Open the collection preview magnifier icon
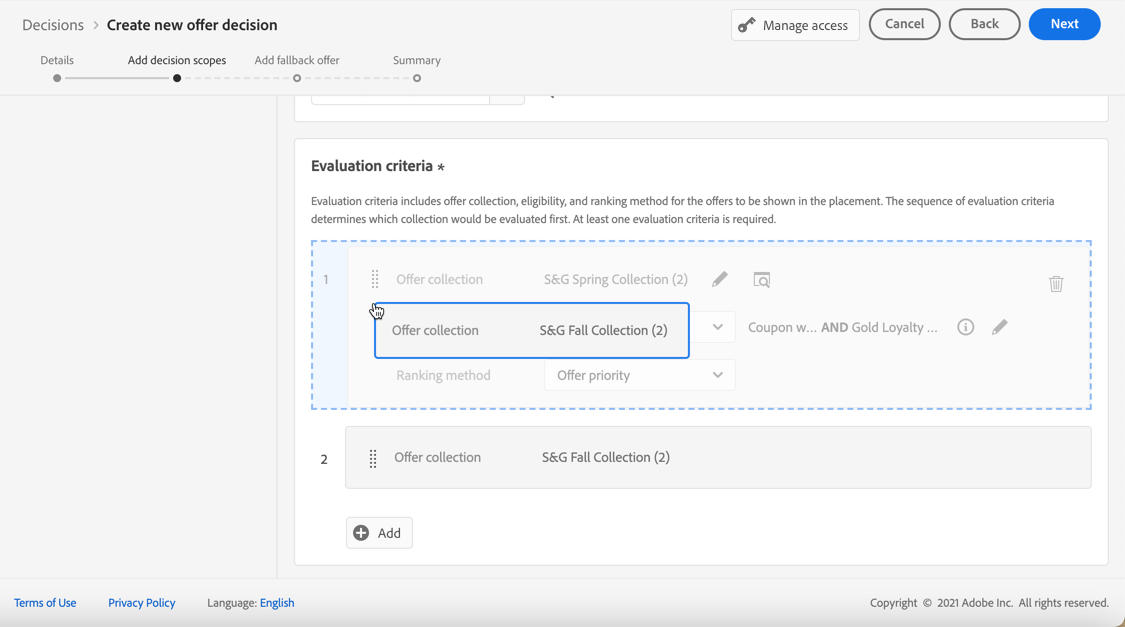Viewport: 1125px width, 627px height. tap(762, 280)
